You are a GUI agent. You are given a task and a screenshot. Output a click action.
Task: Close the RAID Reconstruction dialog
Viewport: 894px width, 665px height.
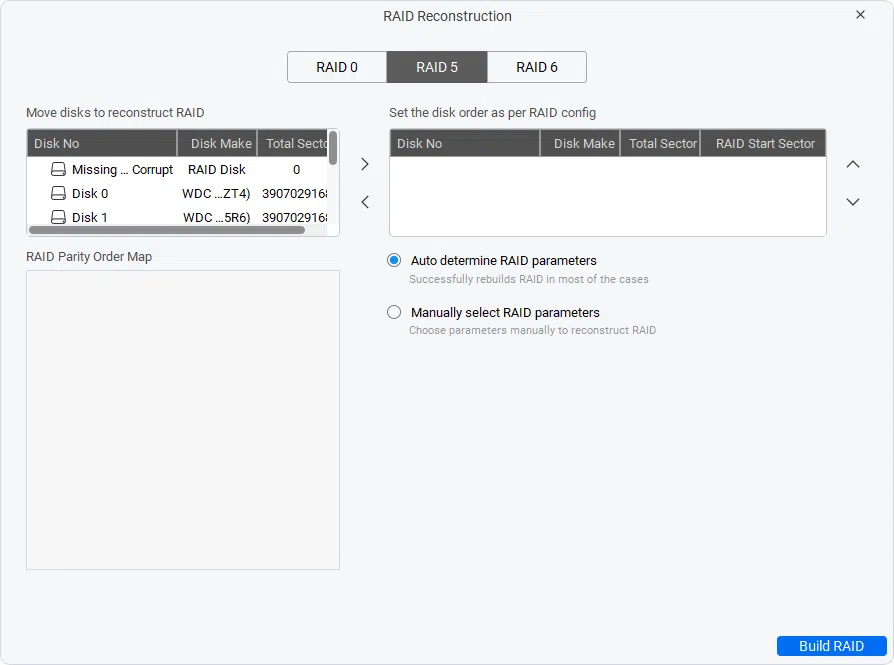tap(861, 15)
